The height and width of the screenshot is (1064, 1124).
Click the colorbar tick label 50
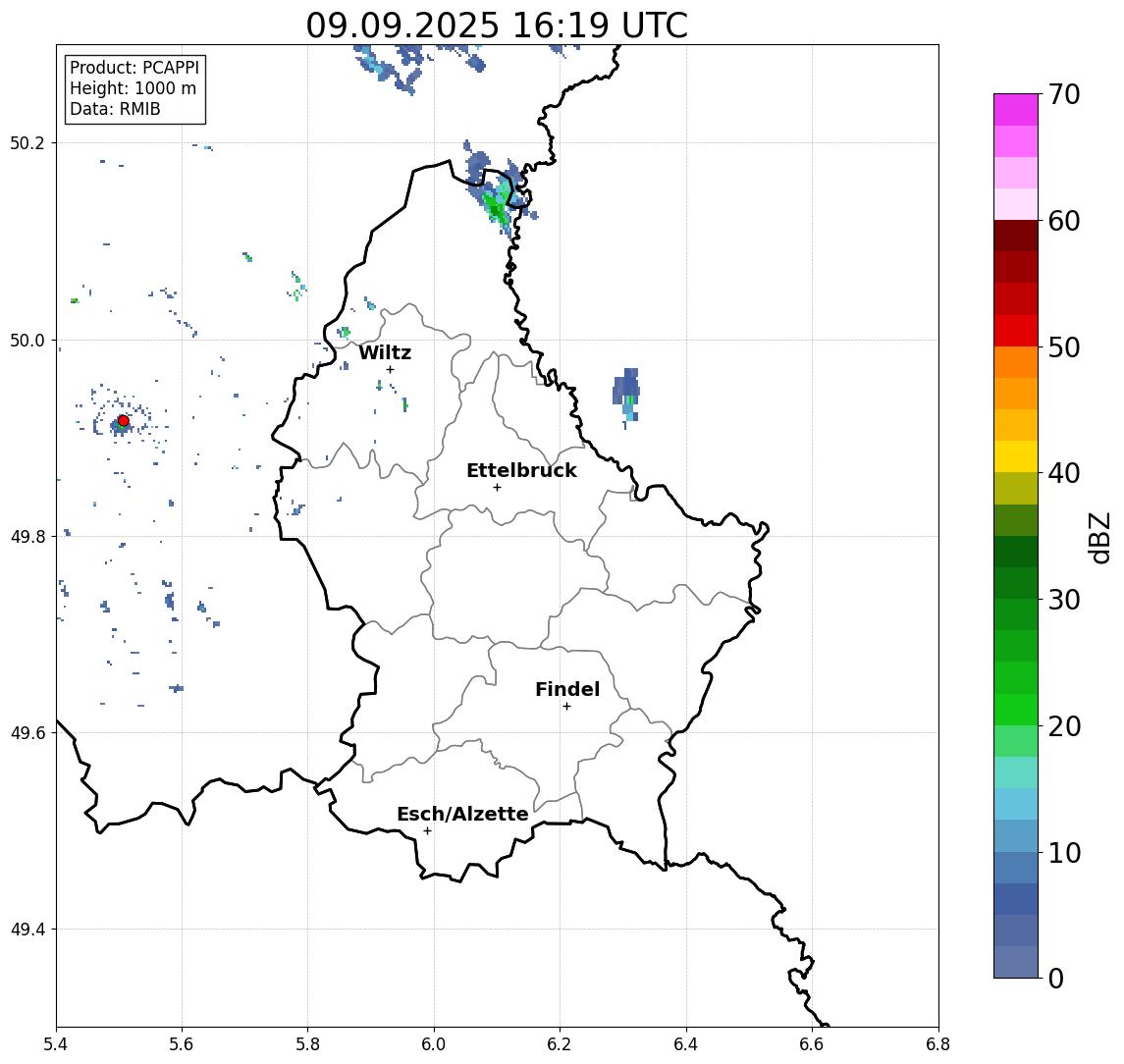click(x=1064, y=347)
